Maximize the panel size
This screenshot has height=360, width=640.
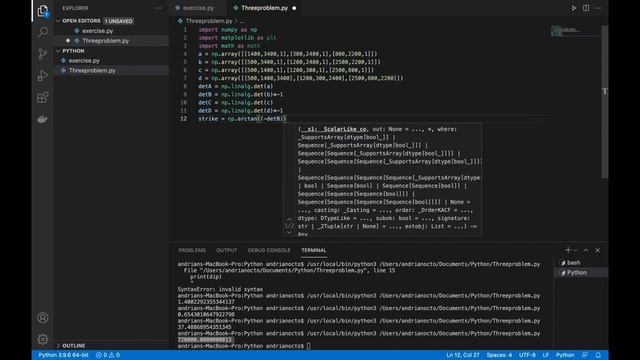click(586, 250)
